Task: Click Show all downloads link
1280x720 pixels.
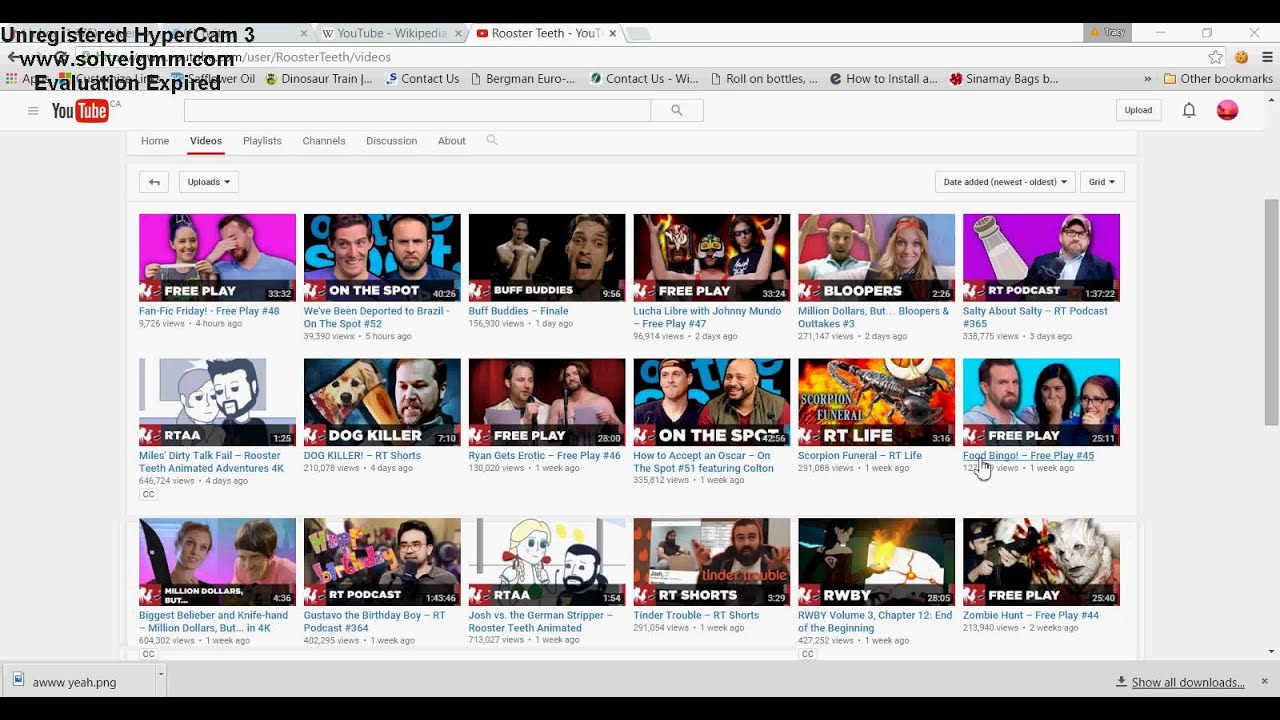Action: (1188, 682)
